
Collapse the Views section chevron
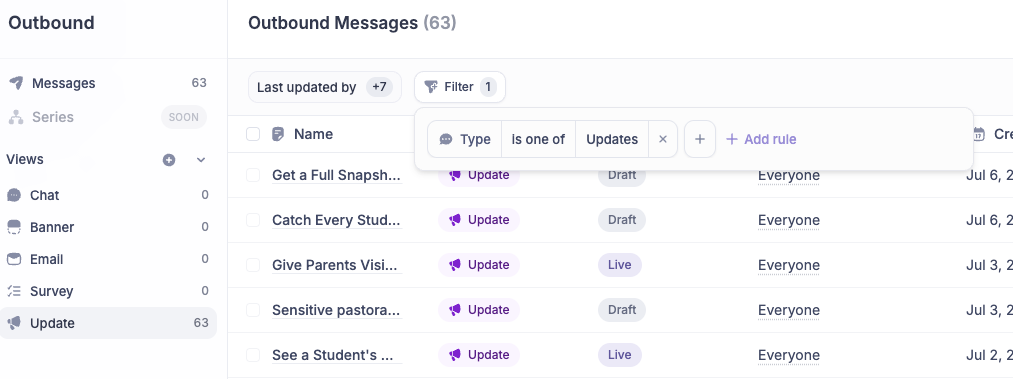pos(201,159)
